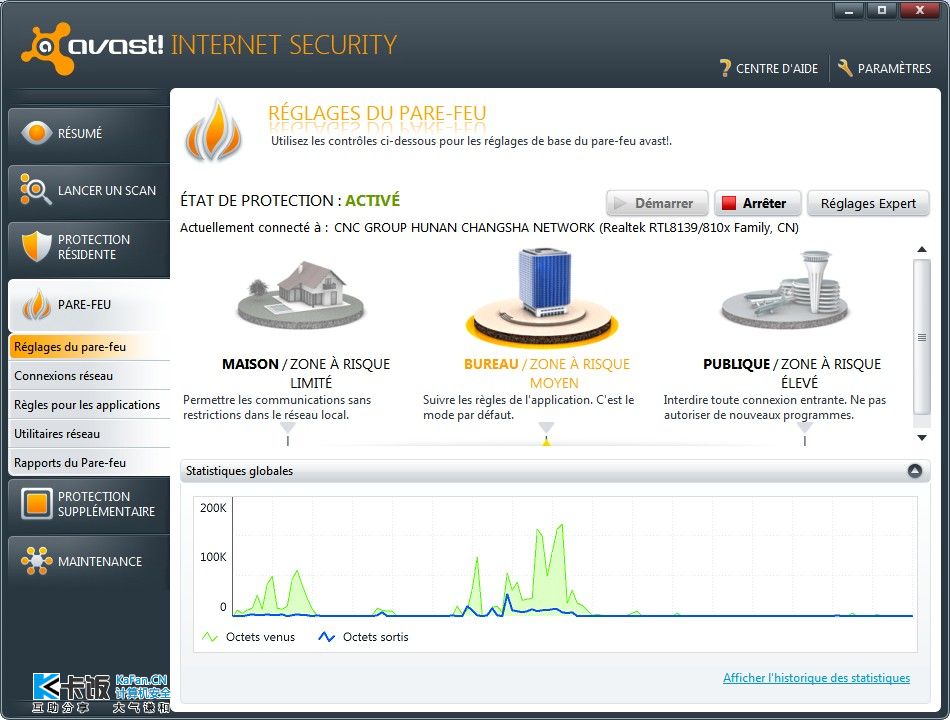Image resolution: width=950 pixels, height=720 pixels.
Task: Open Connexions réseau submenu item
Action: click(x=89, y=376)
